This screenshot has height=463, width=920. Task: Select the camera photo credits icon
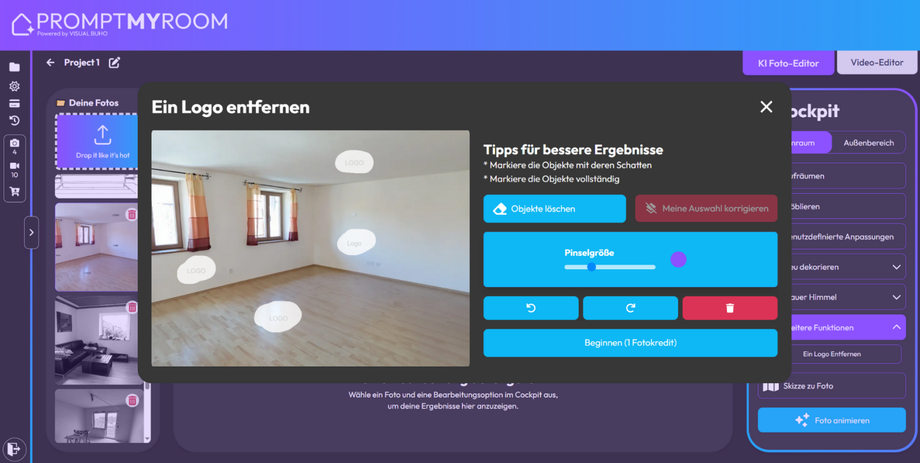(x=14, y=143)
